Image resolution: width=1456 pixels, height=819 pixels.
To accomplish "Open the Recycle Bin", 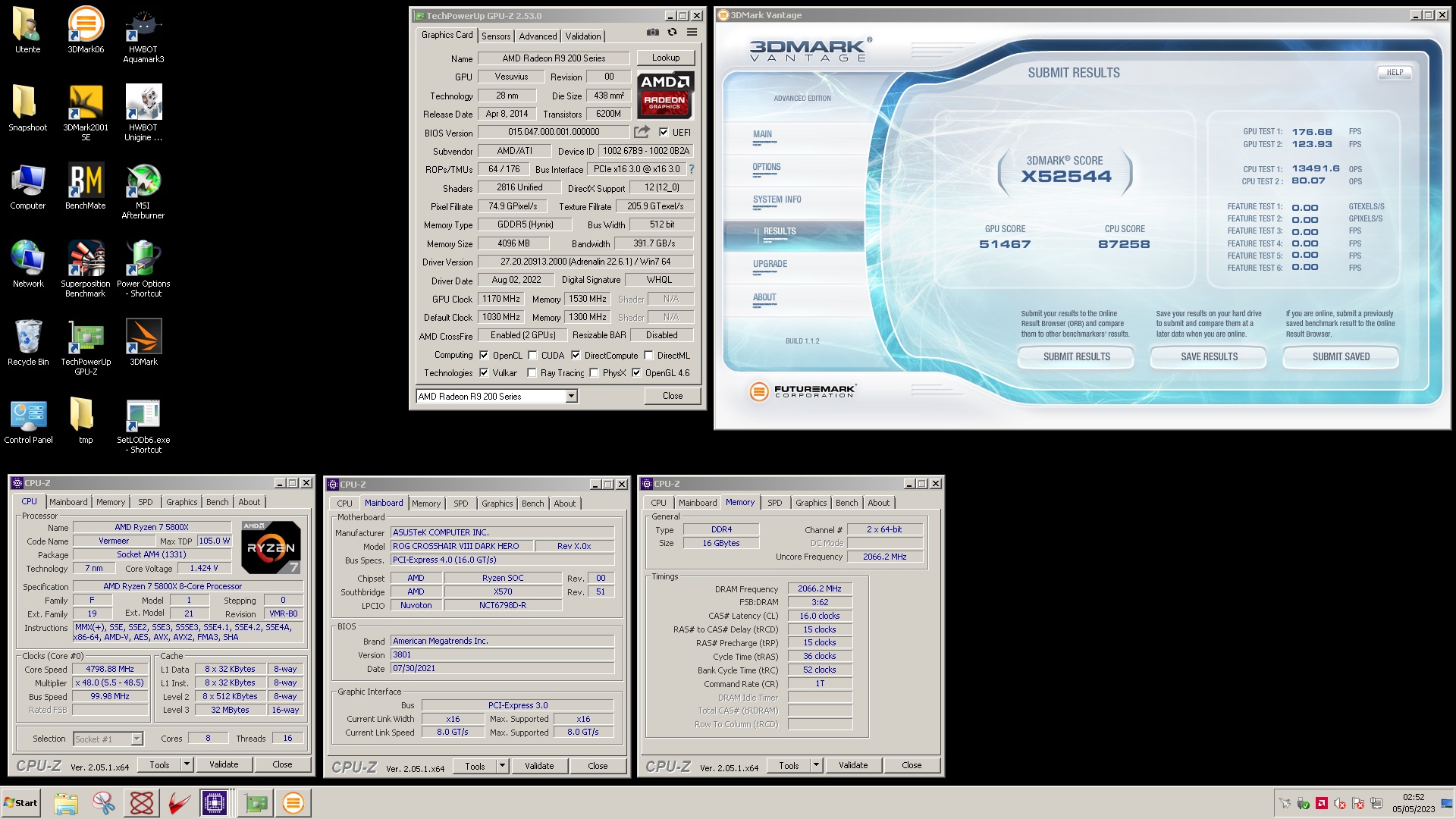I will coord(28,343).
